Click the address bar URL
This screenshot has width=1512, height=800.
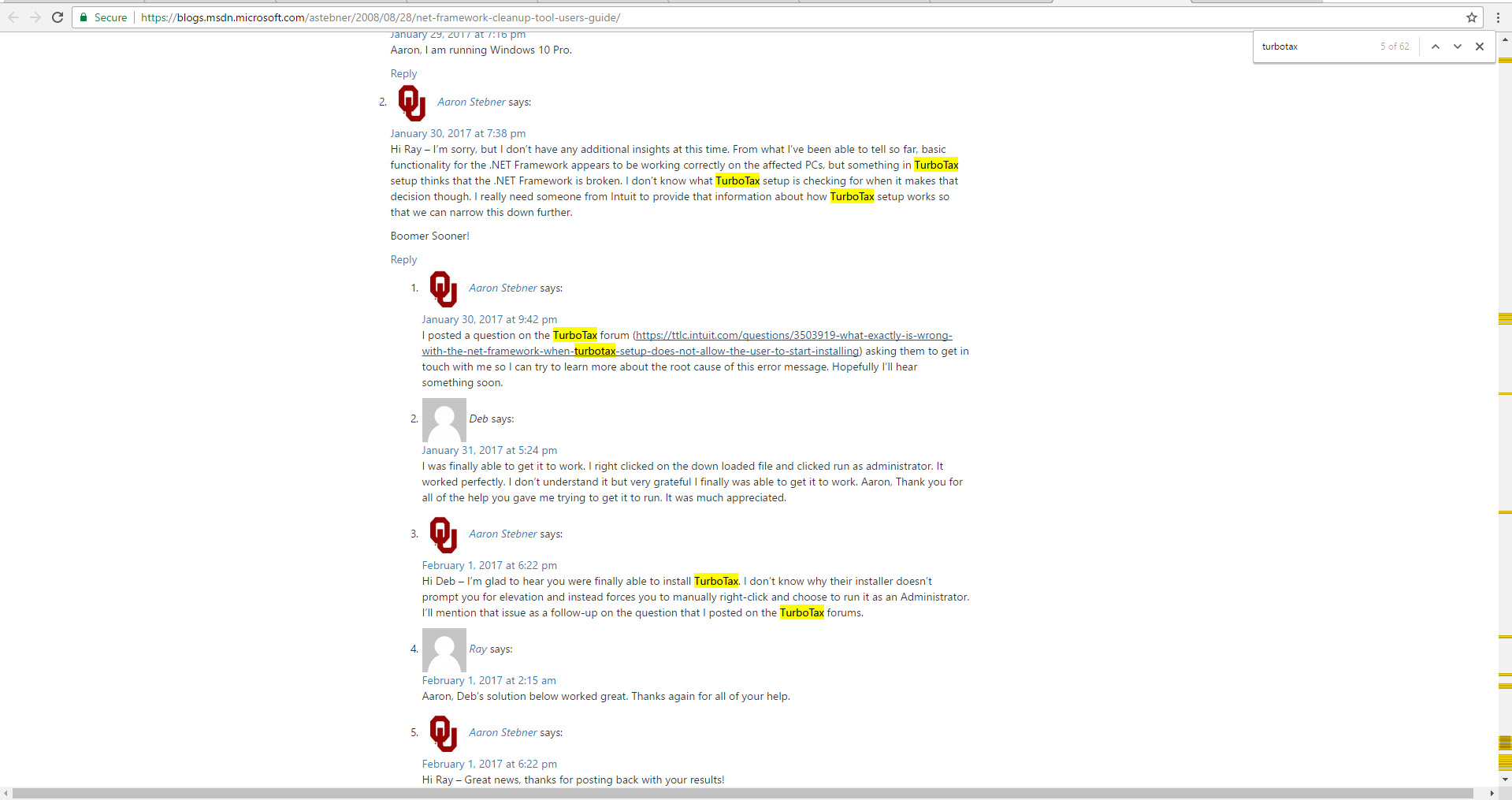(x=381, y=17)
